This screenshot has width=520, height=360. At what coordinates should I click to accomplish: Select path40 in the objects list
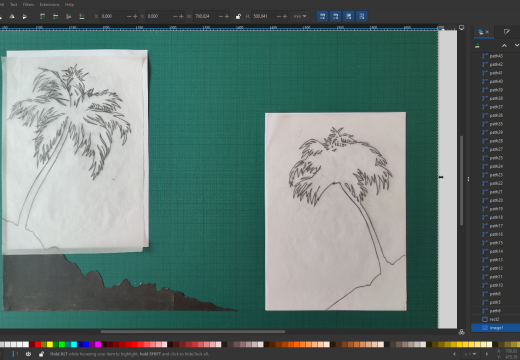click(x=496, y=81)
